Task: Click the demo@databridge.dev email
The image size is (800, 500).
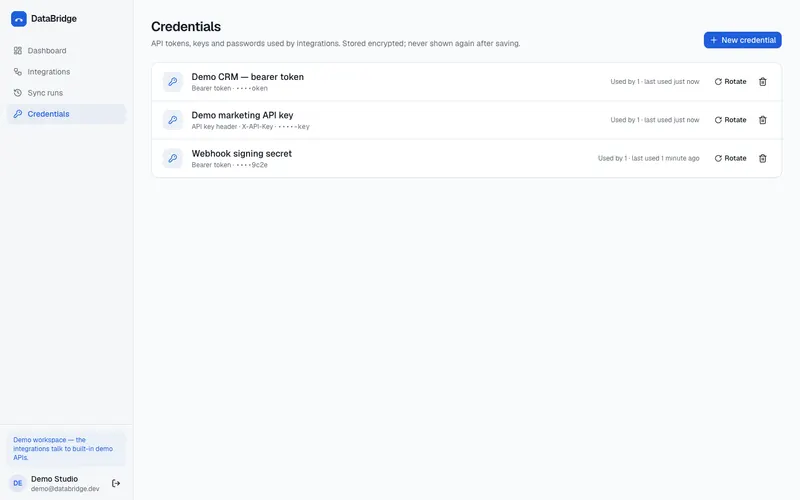Action: [x=65, y=489]
